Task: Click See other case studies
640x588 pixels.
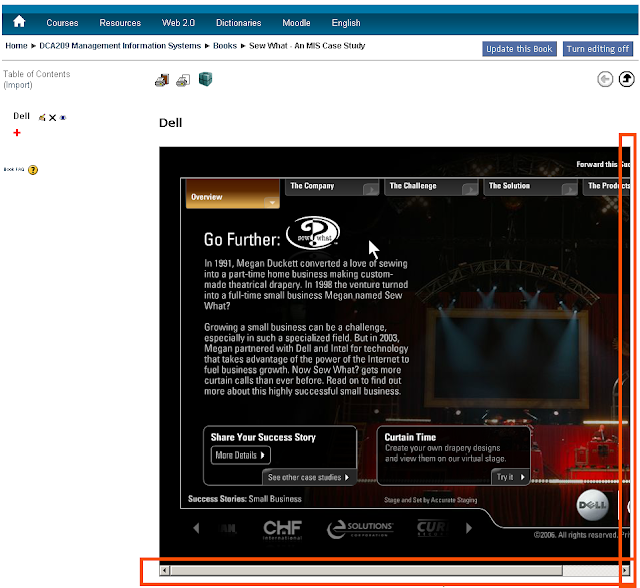Action: click(309, 477)
